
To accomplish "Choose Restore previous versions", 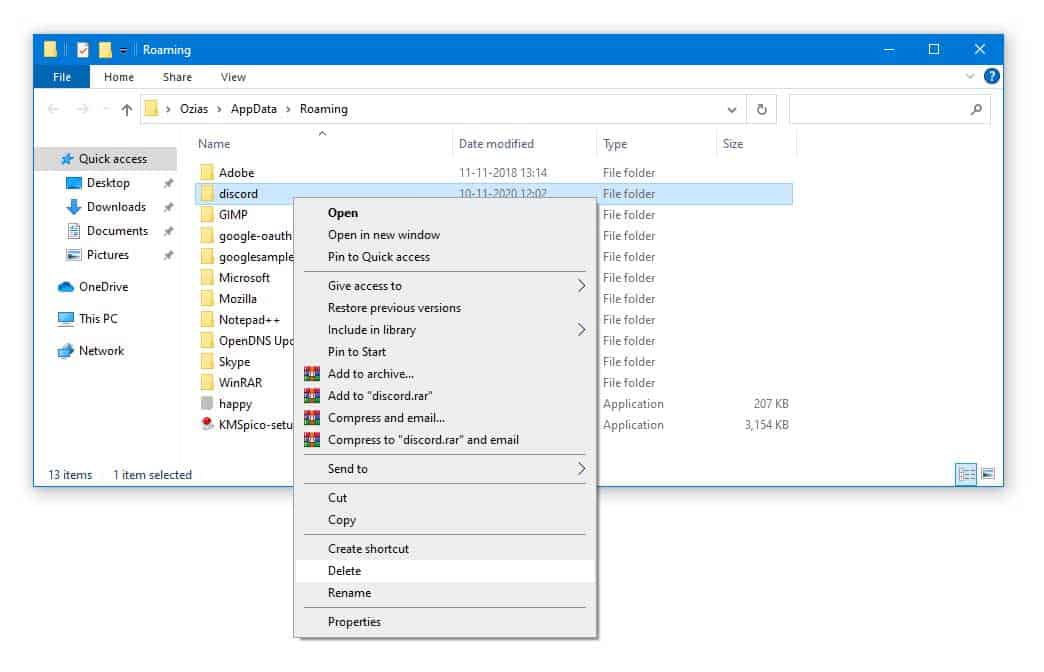I will click(445, 308).
